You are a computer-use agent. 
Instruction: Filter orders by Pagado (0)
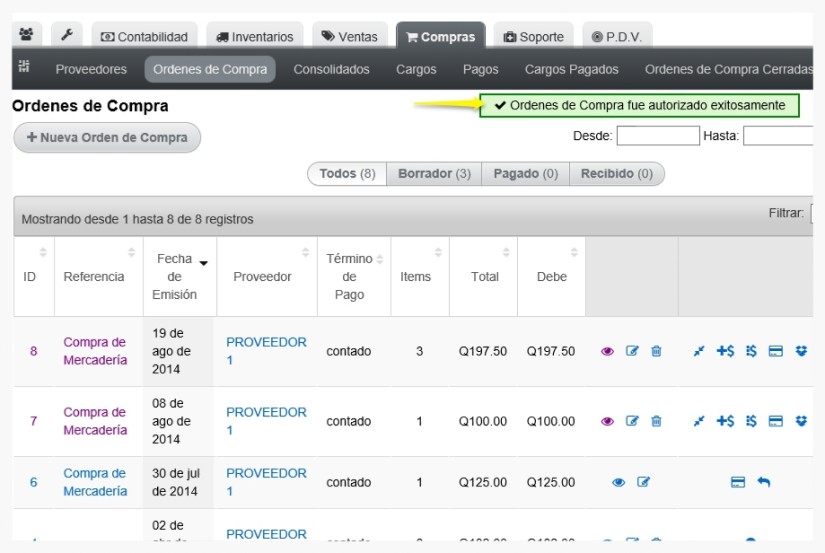click(526, 174)
